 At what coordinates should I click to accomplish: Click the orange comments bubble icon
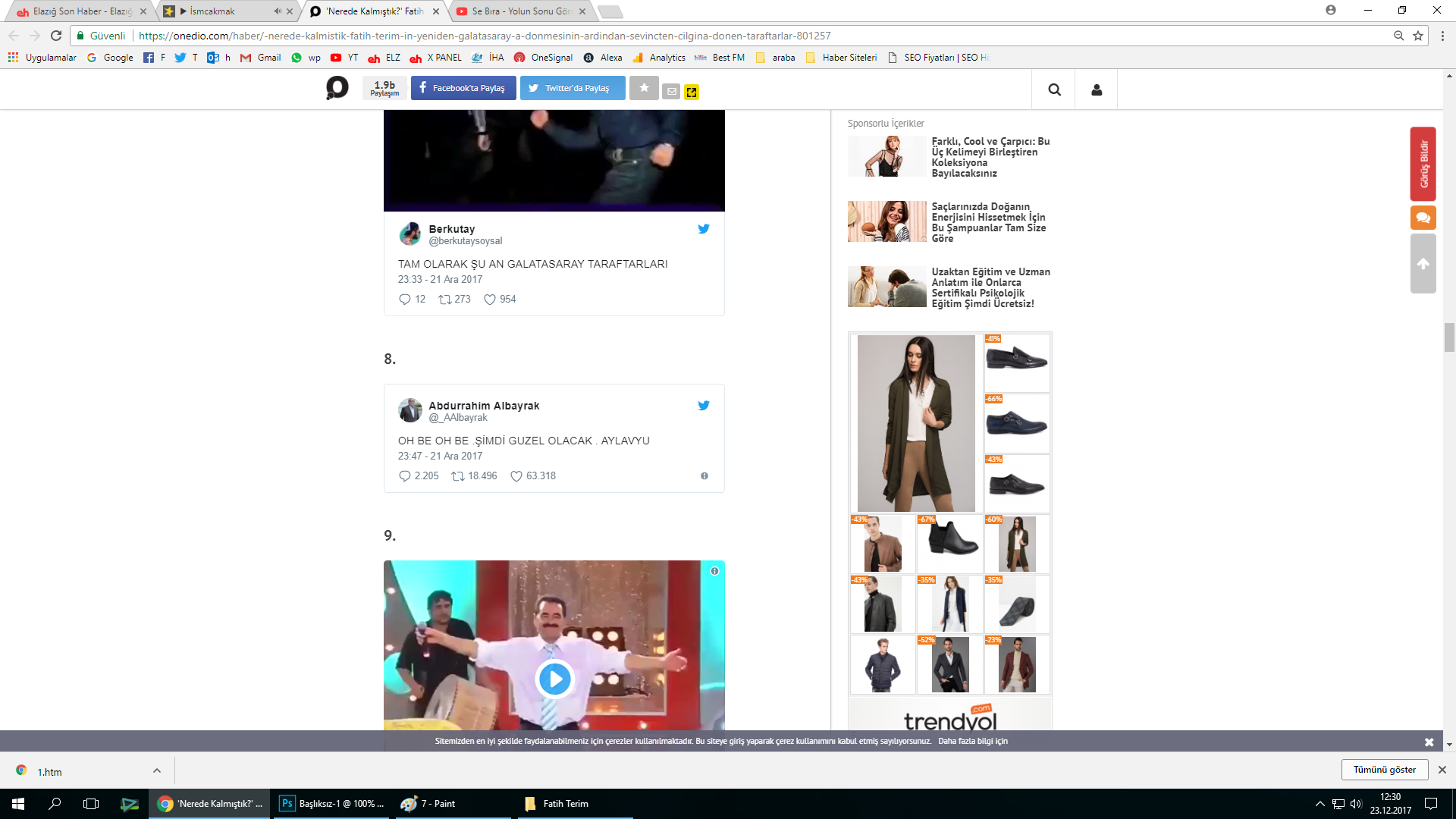coord(1423,218)
